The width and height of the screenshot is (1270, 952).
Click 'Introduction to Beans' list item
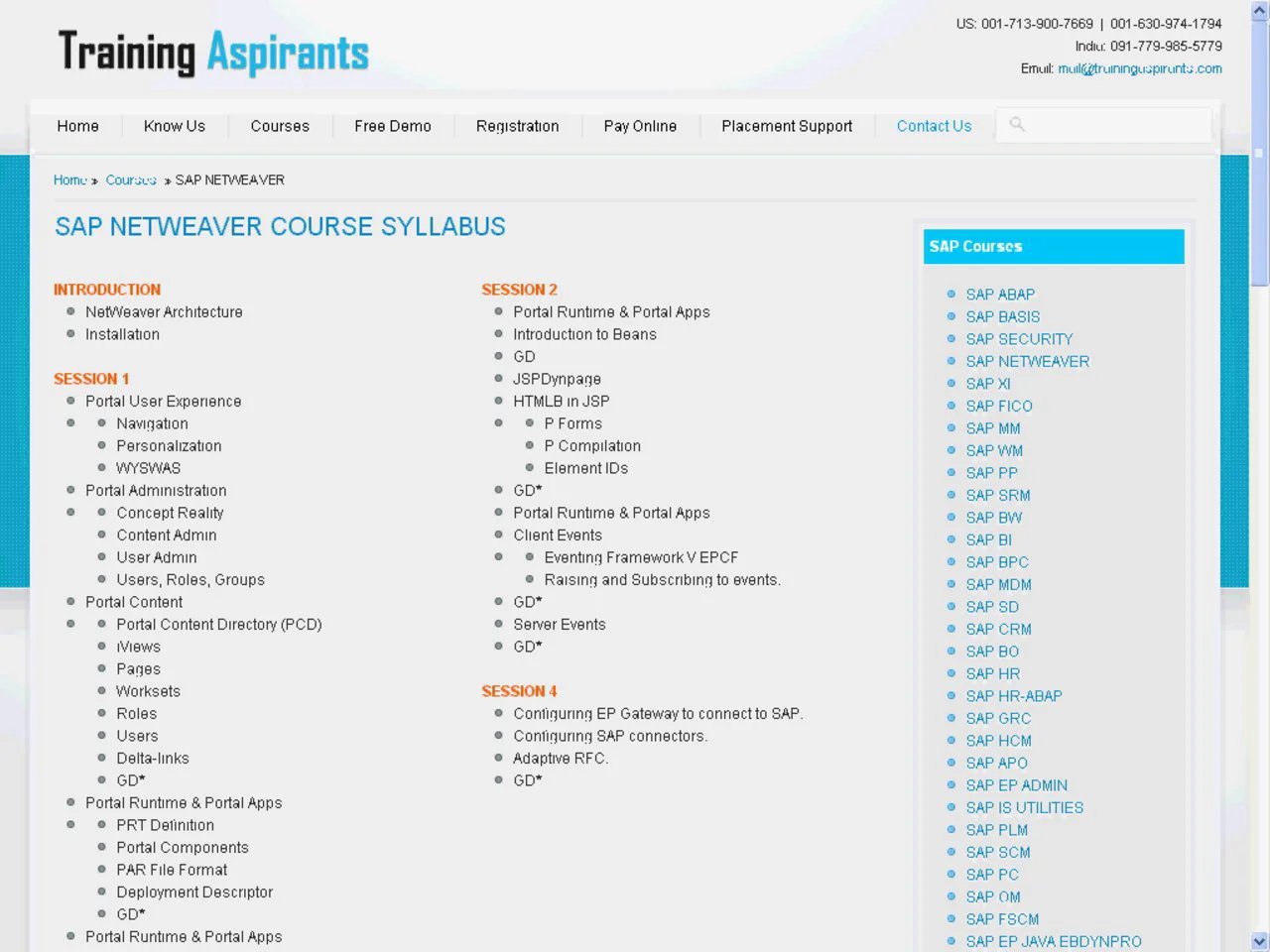click(x=584, y=334)
